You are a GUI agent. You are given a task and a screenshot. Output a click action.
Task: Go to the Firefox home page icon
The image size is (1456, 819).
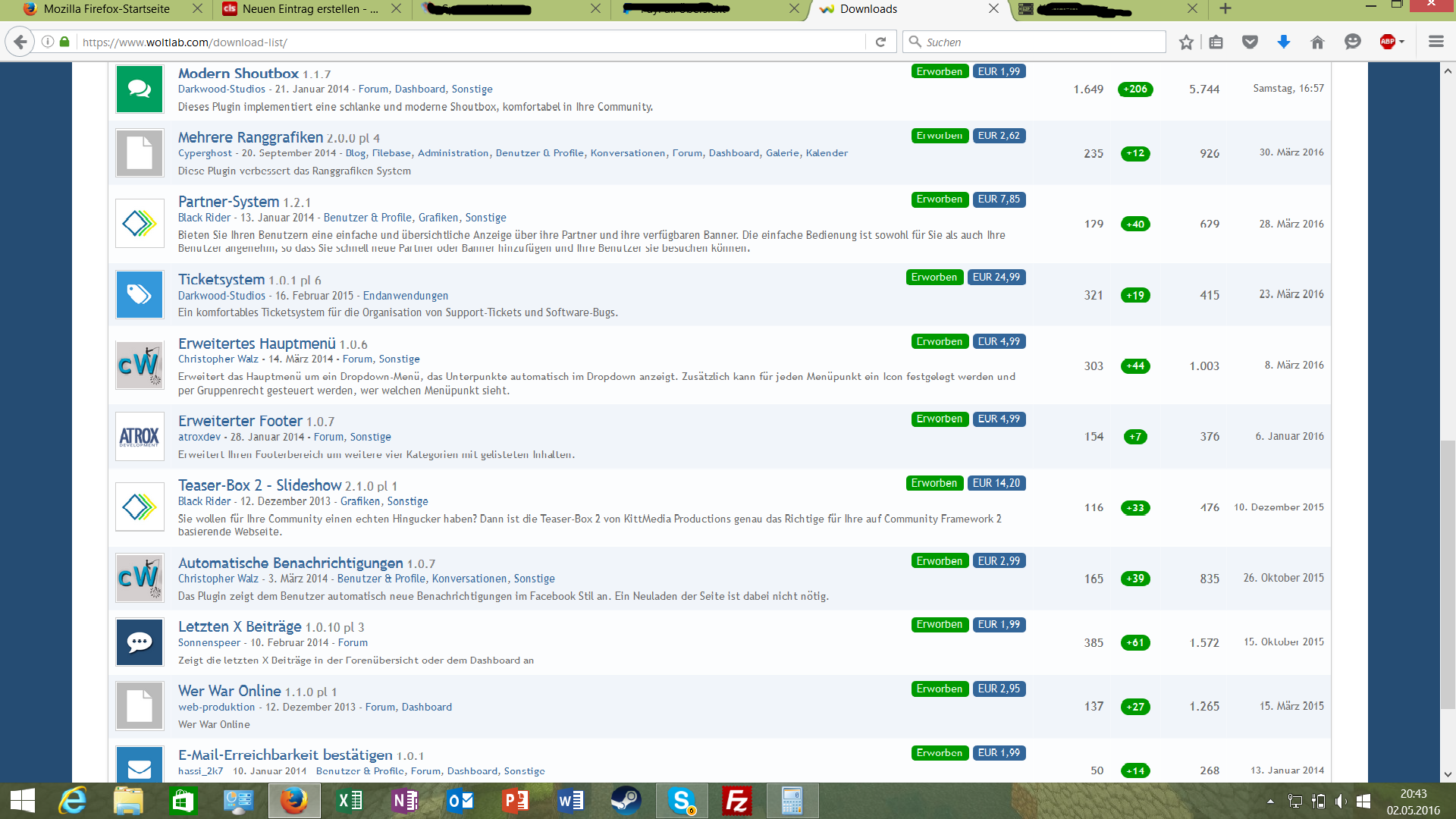click(x=1317, y=42)
